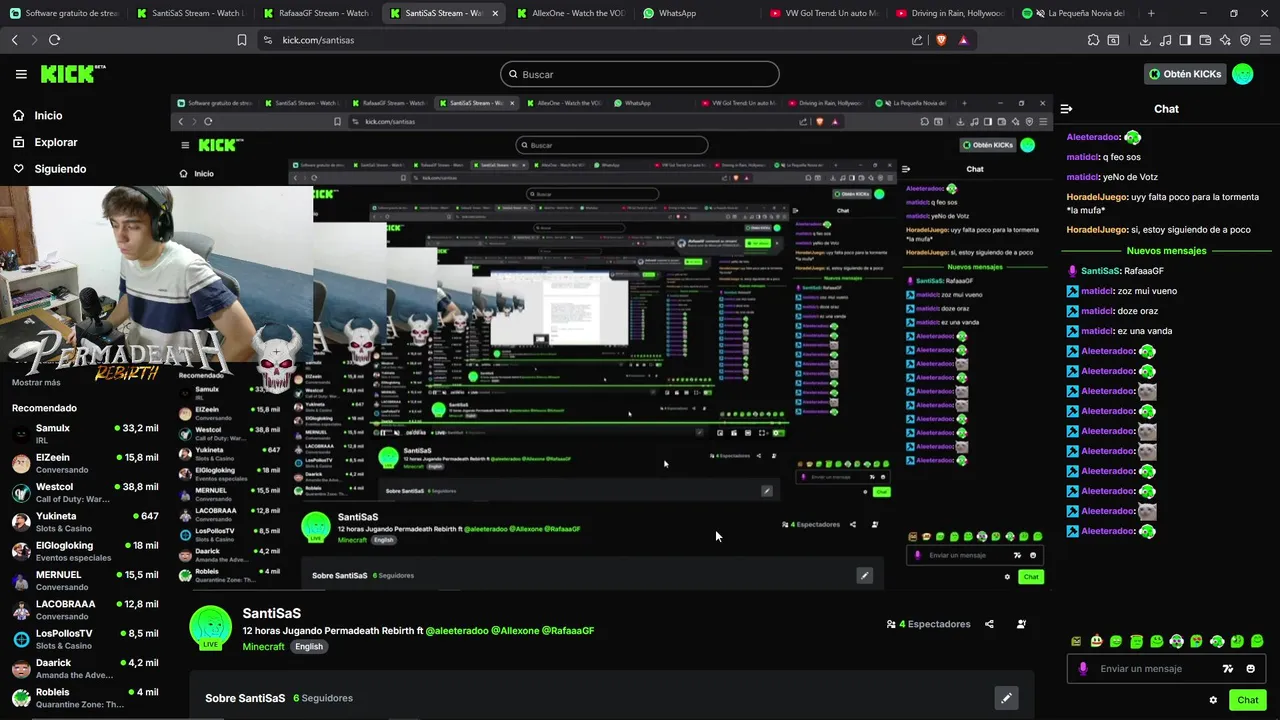
Task: Open the Kick sidebar hamburger menu
Action: point(21,74)
